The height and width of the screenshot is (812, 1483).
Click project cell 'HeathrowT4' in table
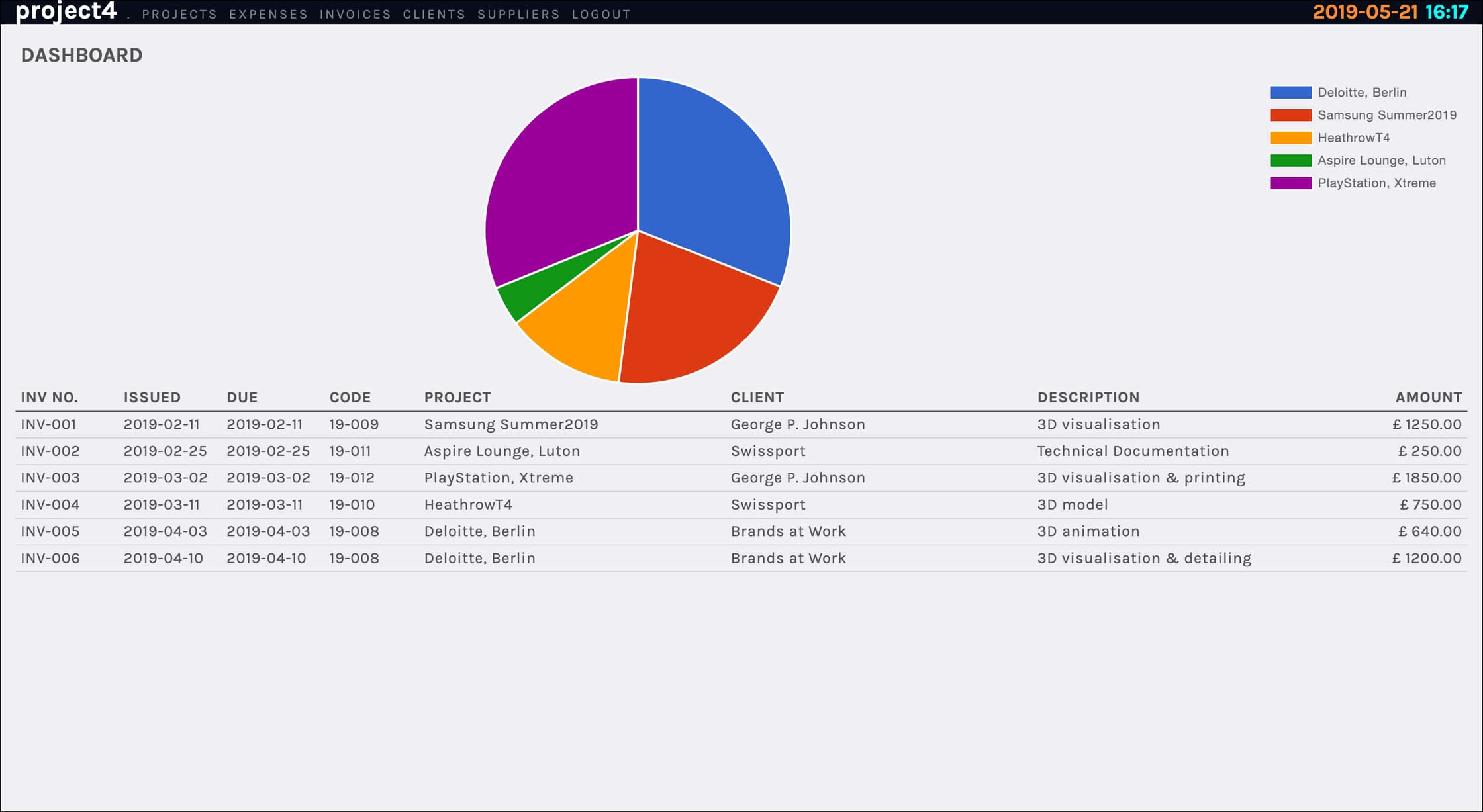tap(468, 505)
